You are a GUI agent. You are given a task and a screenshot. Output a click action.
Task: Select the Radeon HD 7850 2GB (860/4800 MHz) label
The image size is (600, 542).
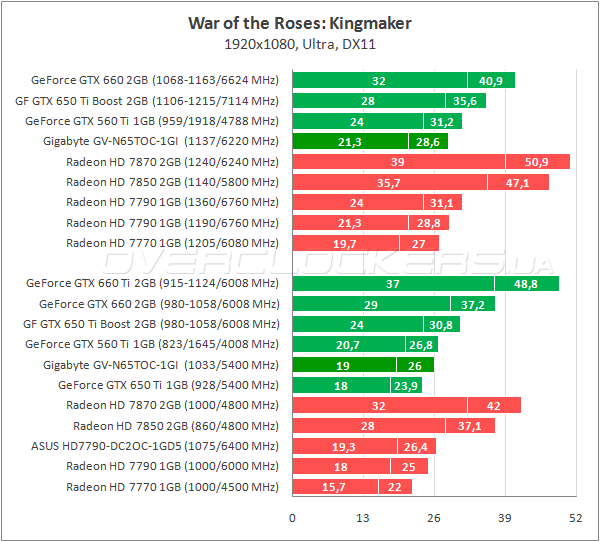pyautogui.click(x=176, y=426)
